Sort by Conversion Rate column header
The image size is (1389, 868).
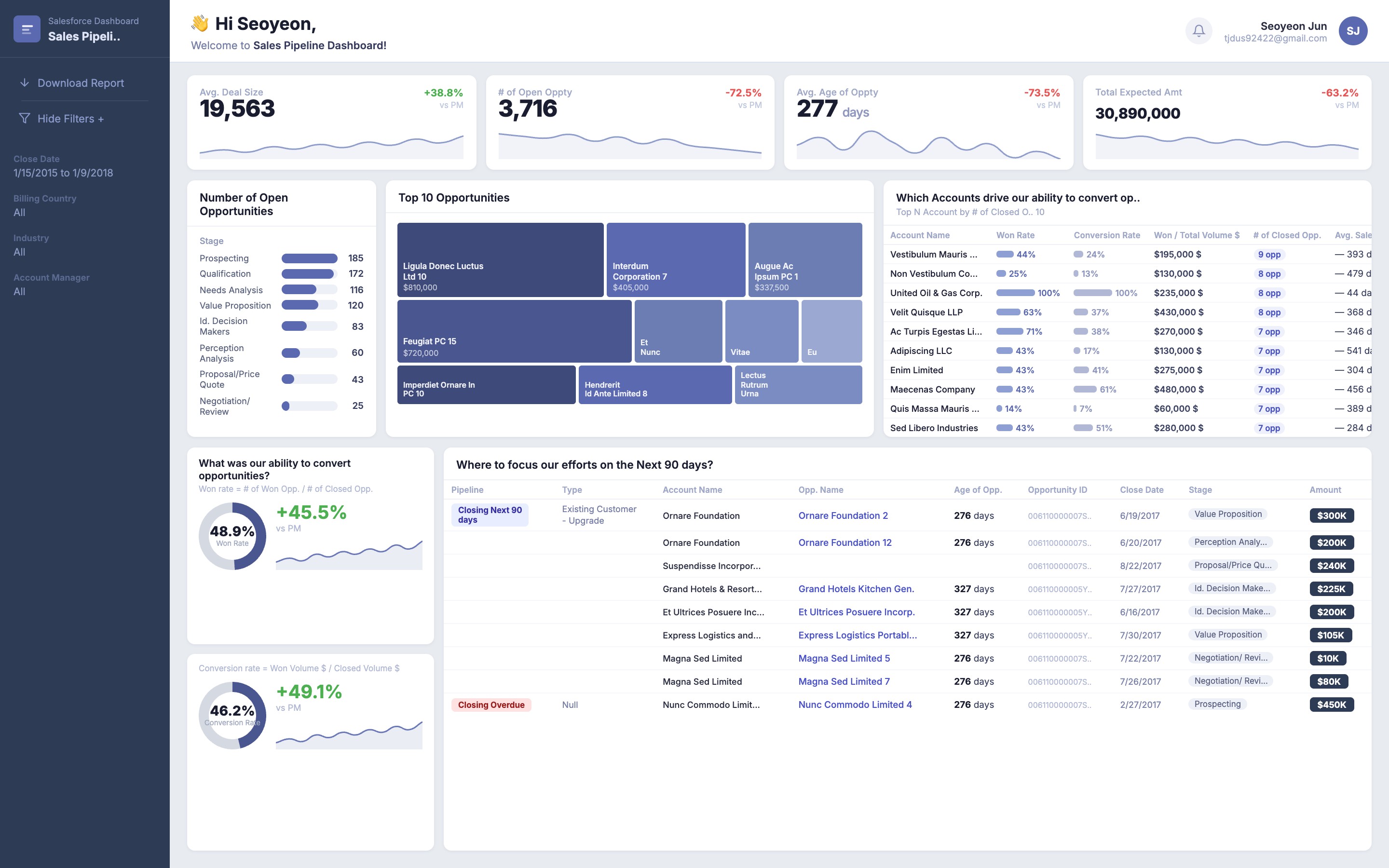[x=1106, y=235]
